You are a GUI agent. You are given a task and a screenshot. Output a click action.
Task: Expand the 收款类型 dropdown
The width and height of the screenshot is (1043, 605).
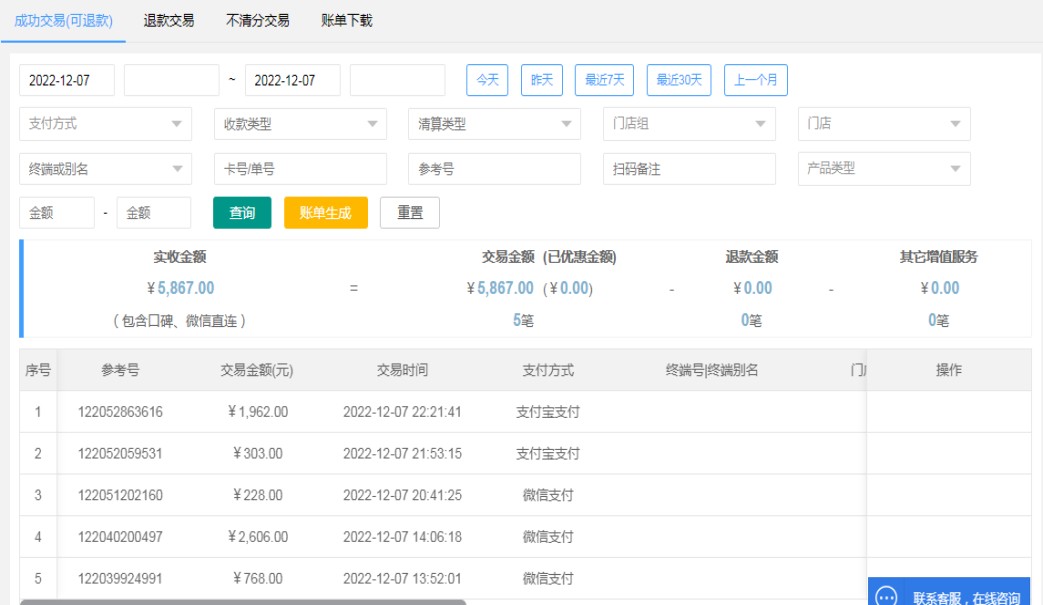(x=300, y=124)
